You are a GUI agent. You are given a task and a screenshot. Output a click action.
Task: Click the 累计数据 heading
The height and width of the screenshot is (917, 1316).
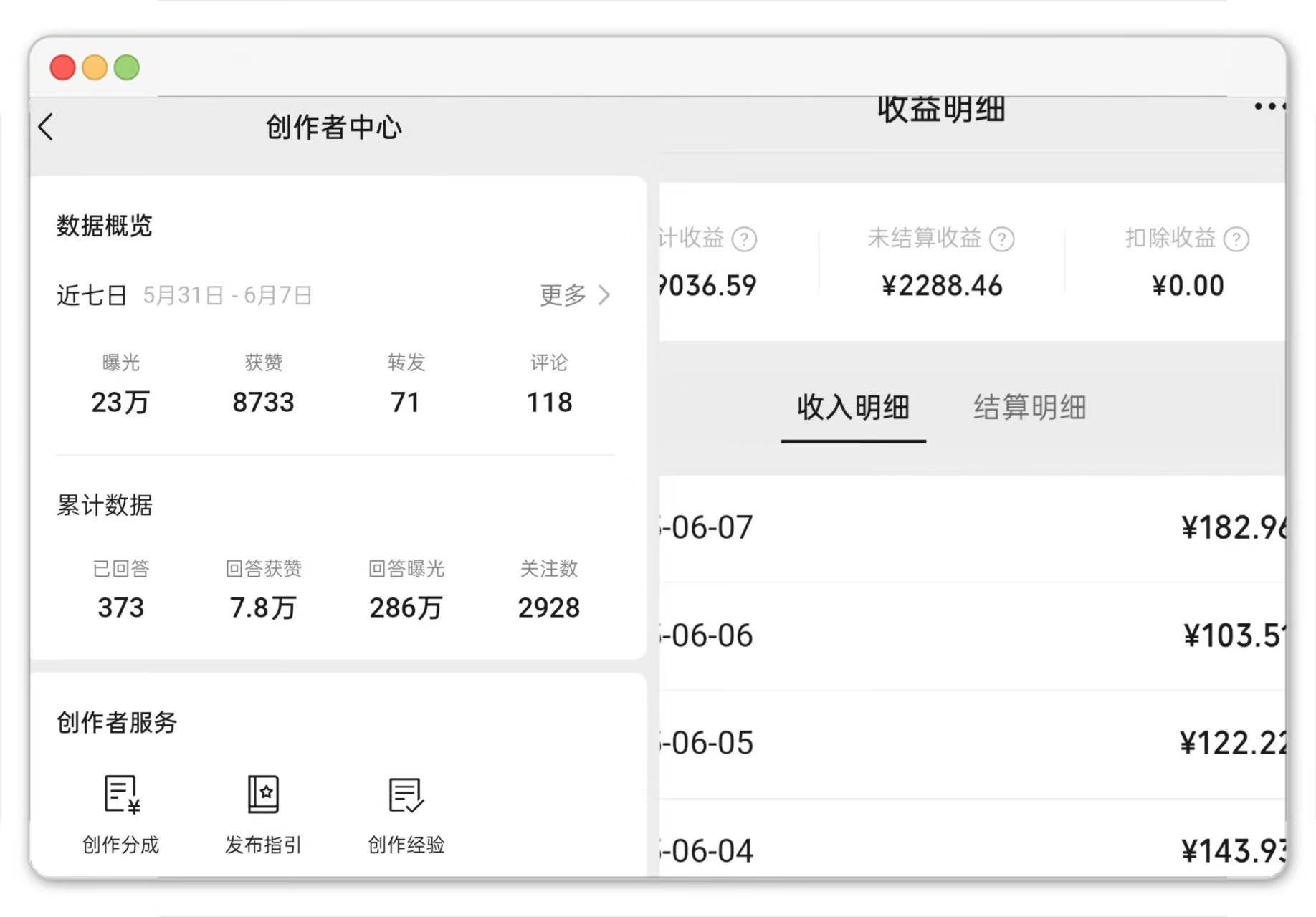105,505
